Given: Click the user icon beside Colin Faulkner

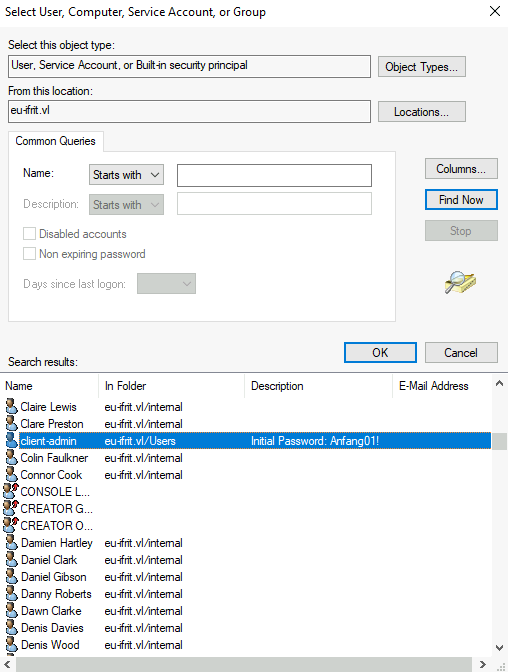Looking at the screenshot, I should click(x=12, y=457).
